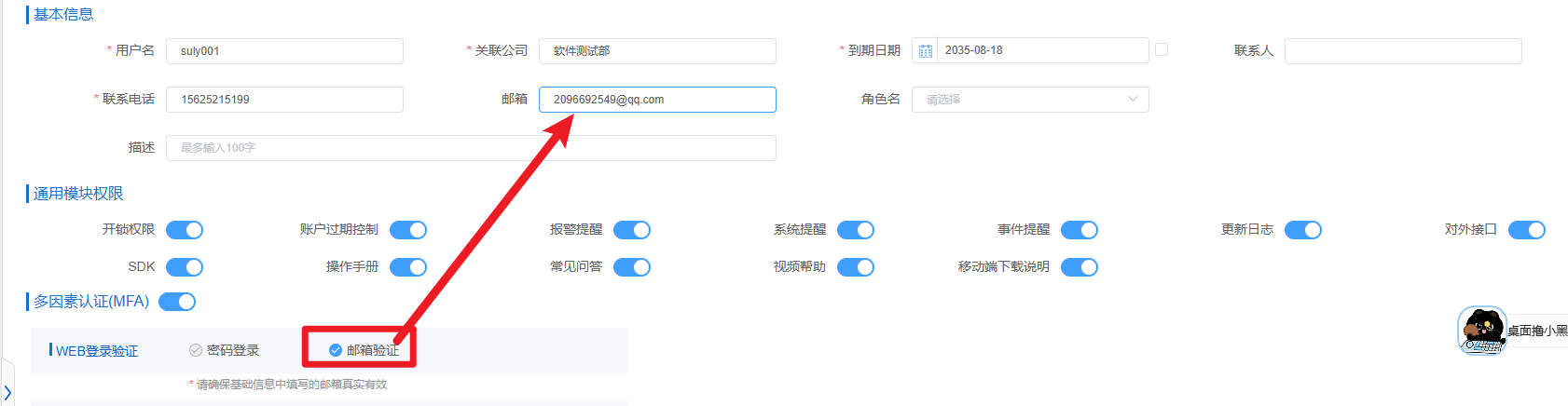Click the 描述 description text box
1568x406 pixels.
click(x=471, y=148)
